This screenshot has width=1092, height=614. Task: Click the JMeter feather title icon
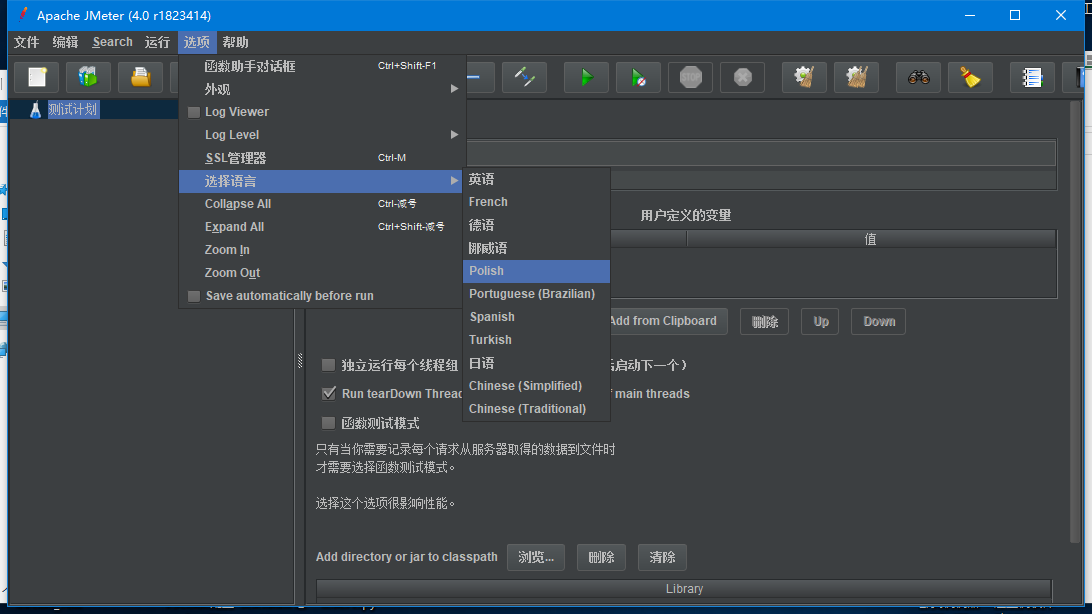[23, 14]
